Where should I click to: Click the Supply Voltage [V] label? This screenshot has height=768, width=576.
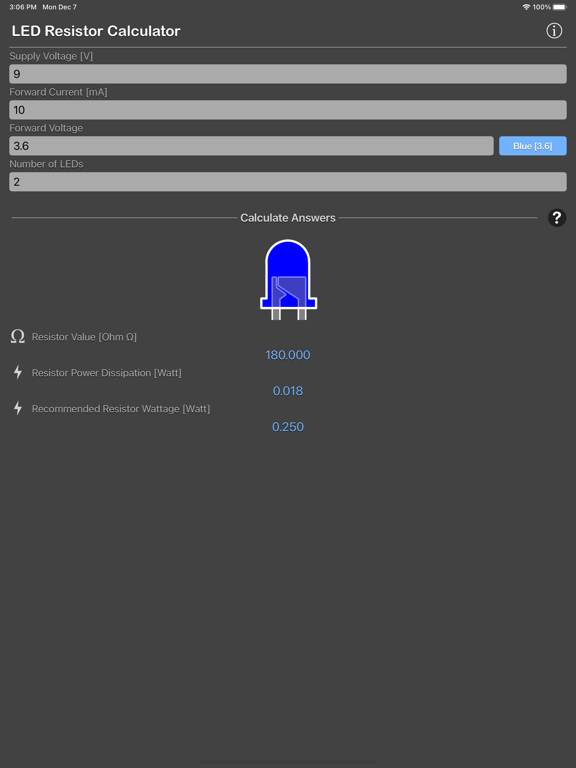pyautogui.click(x=51, y=56)
